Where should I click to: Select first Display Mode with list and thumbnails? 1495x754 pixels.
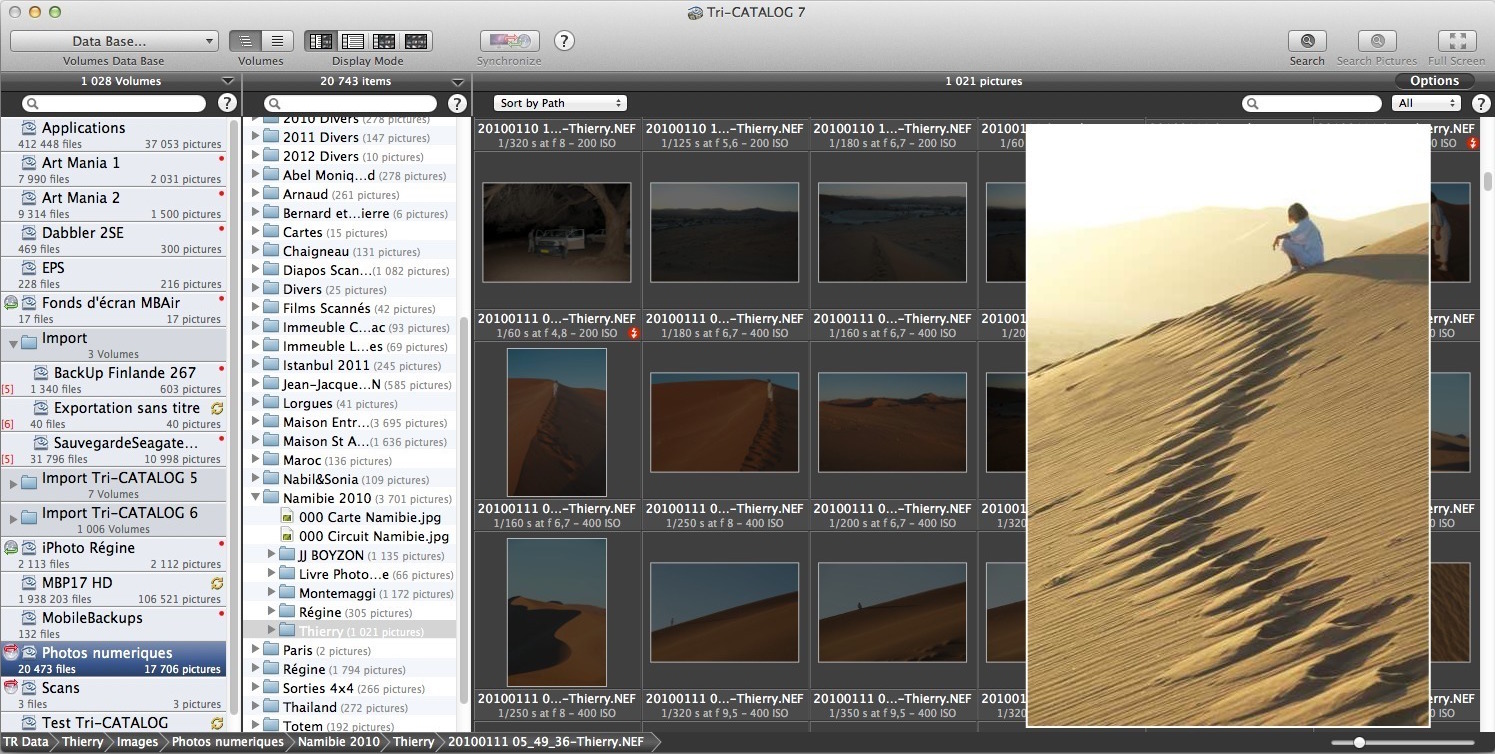coord(320,41)
